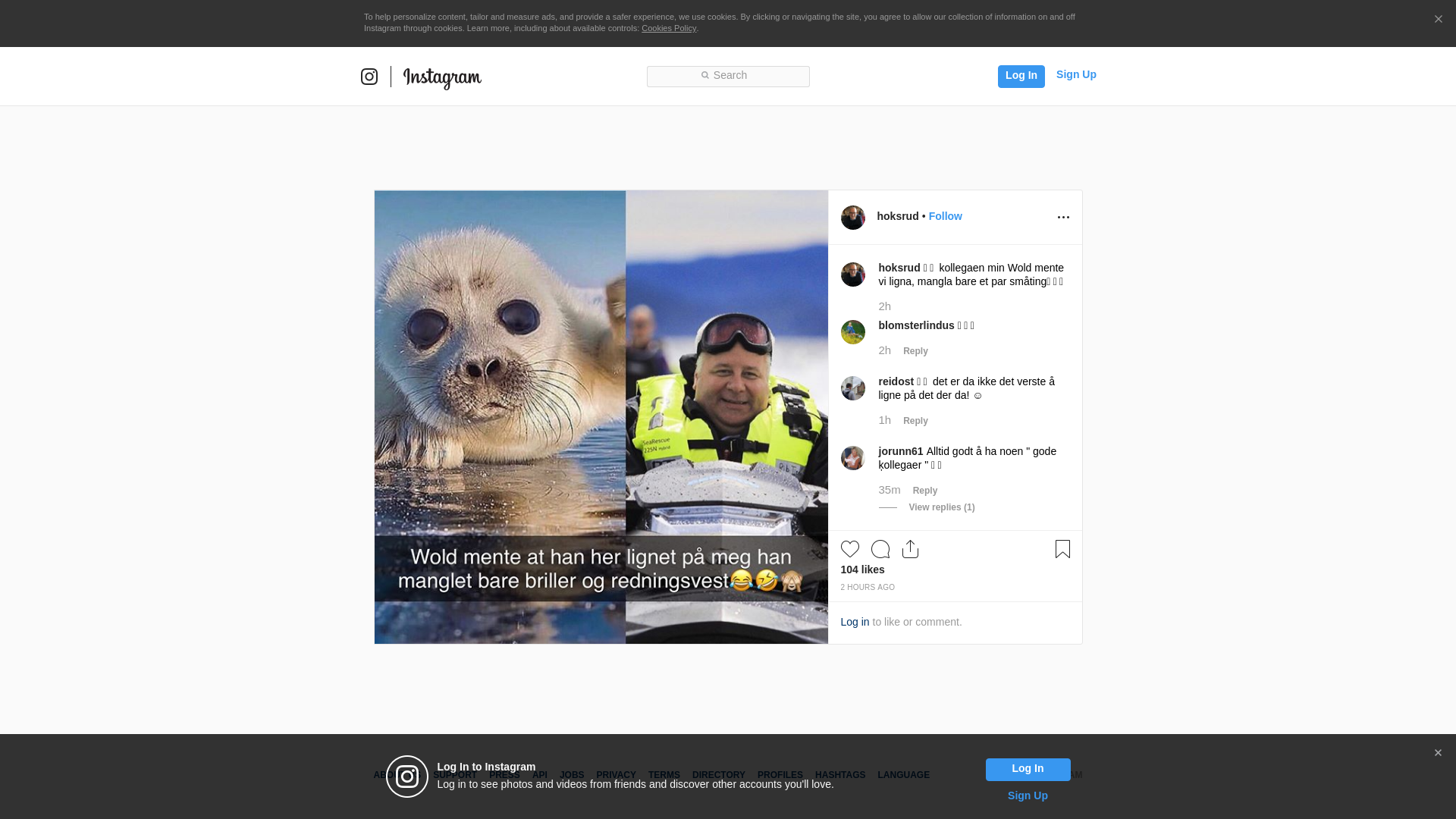Open the TERMS footer link
Viewport: 1456px width, 819px height.
(664, 775)
